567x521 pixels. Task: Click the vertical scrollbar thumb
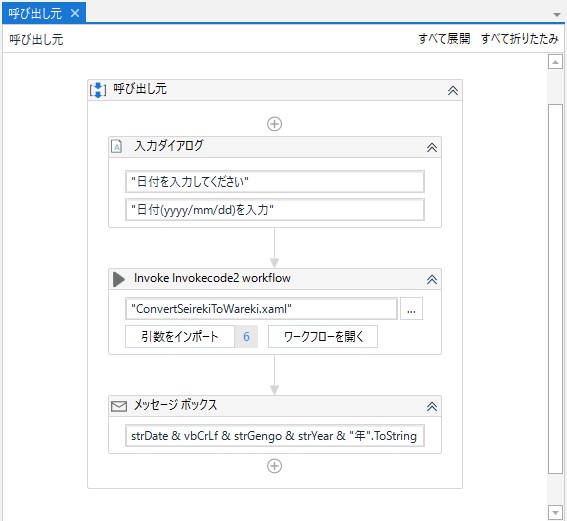pyautogui.click(x=555, y=289)
